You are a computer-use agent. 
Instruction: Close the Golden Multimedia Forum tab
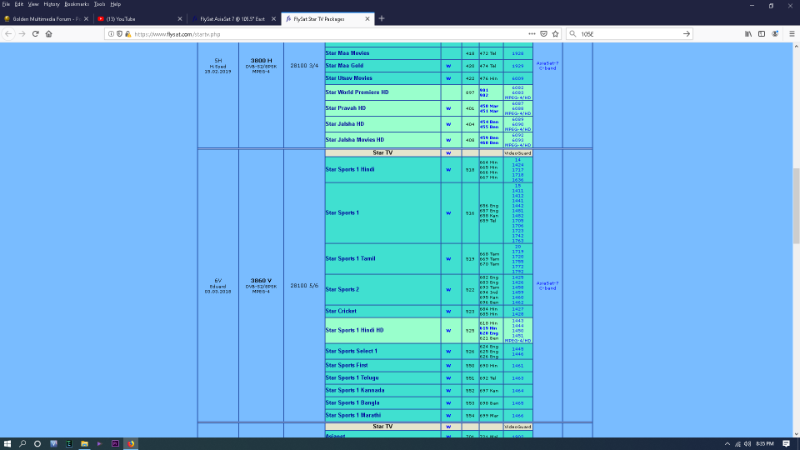(x=86, y=19)
